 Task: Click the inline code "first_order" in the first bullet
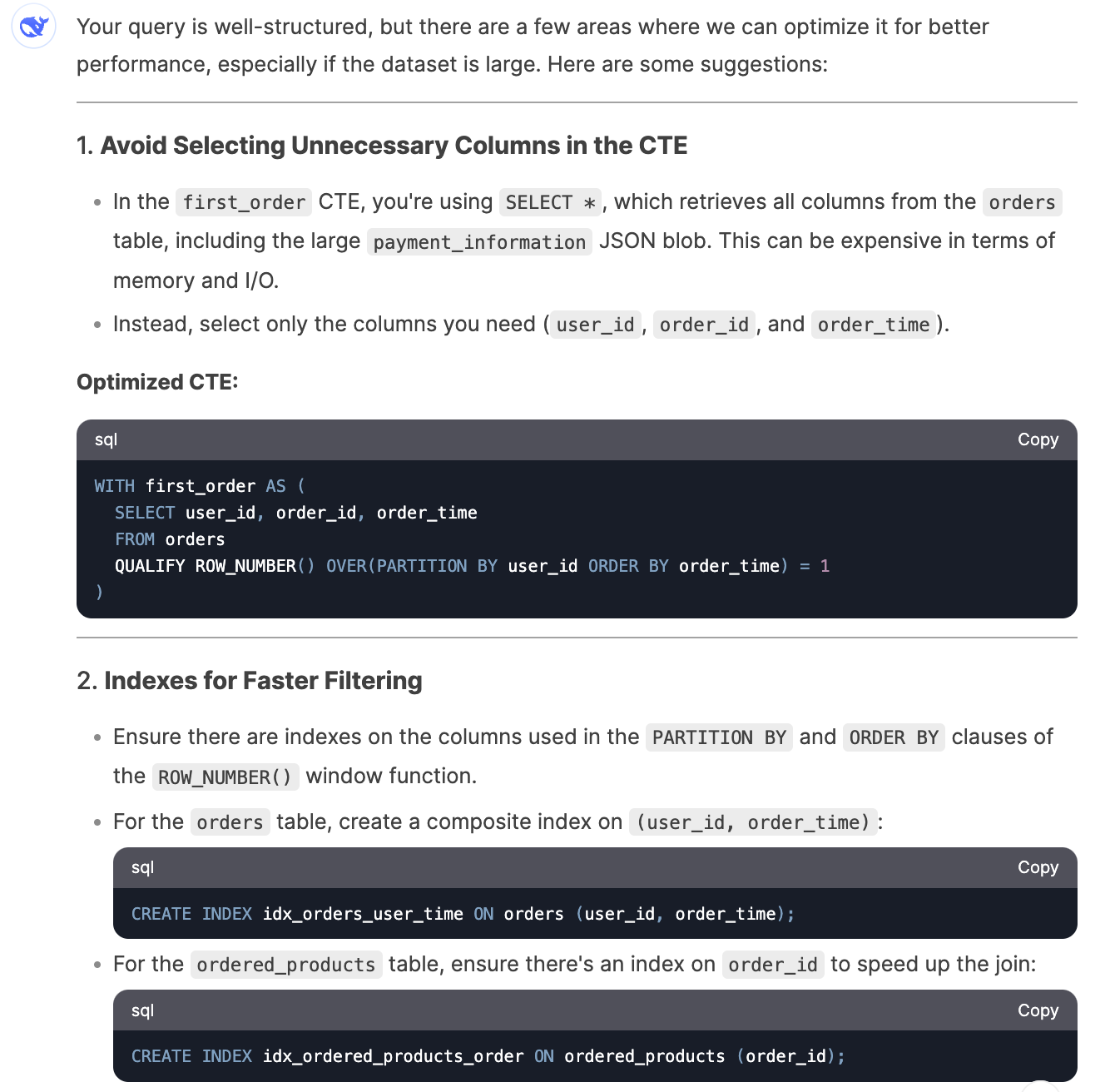(244, 202)
